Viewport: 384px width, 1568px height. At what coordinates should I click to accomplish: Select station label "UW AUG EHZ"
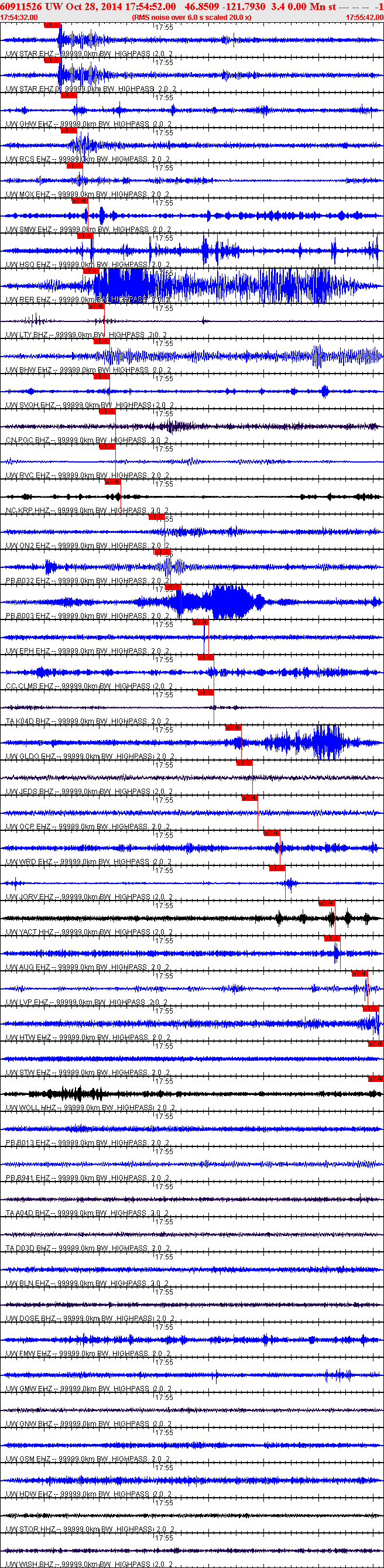[x=29, y=968]
